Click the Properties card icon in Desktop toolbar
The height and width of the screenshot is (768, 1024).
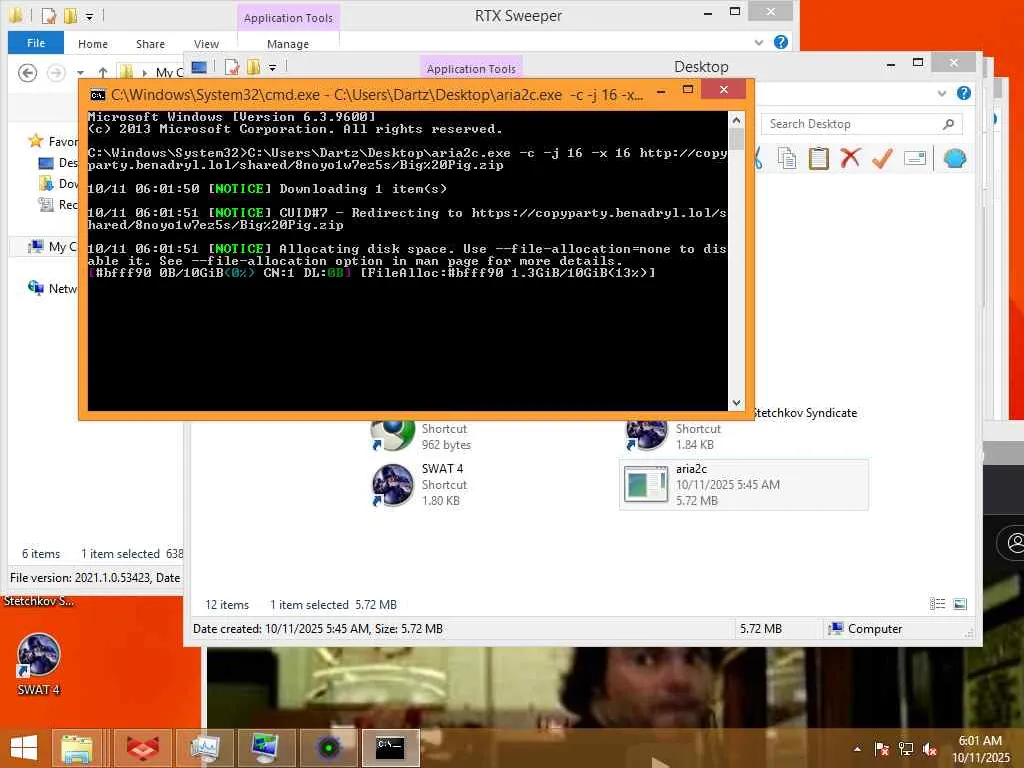click(915, 158)
